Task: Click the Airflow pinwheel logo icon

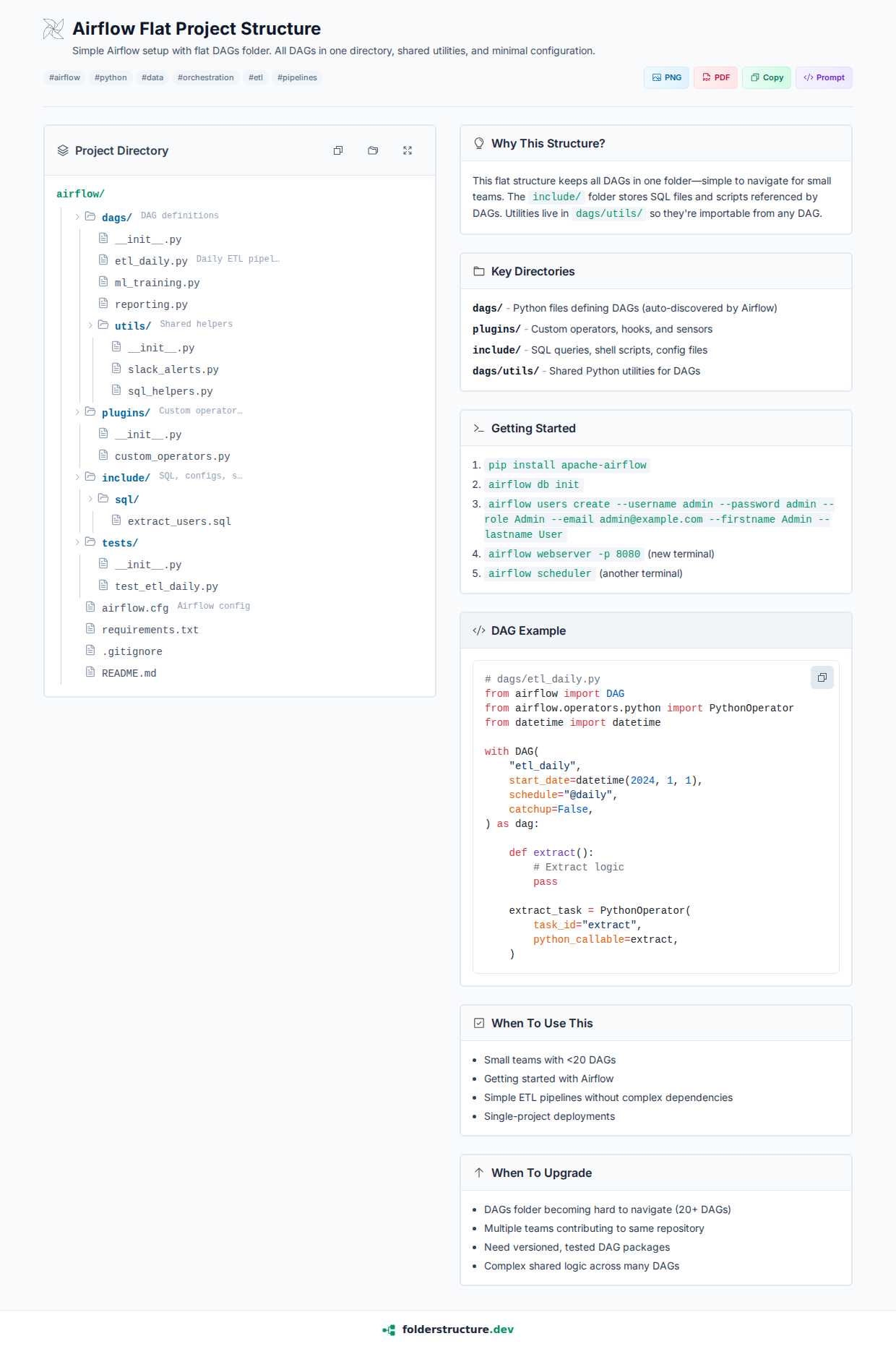Action: tap(53, 29)
